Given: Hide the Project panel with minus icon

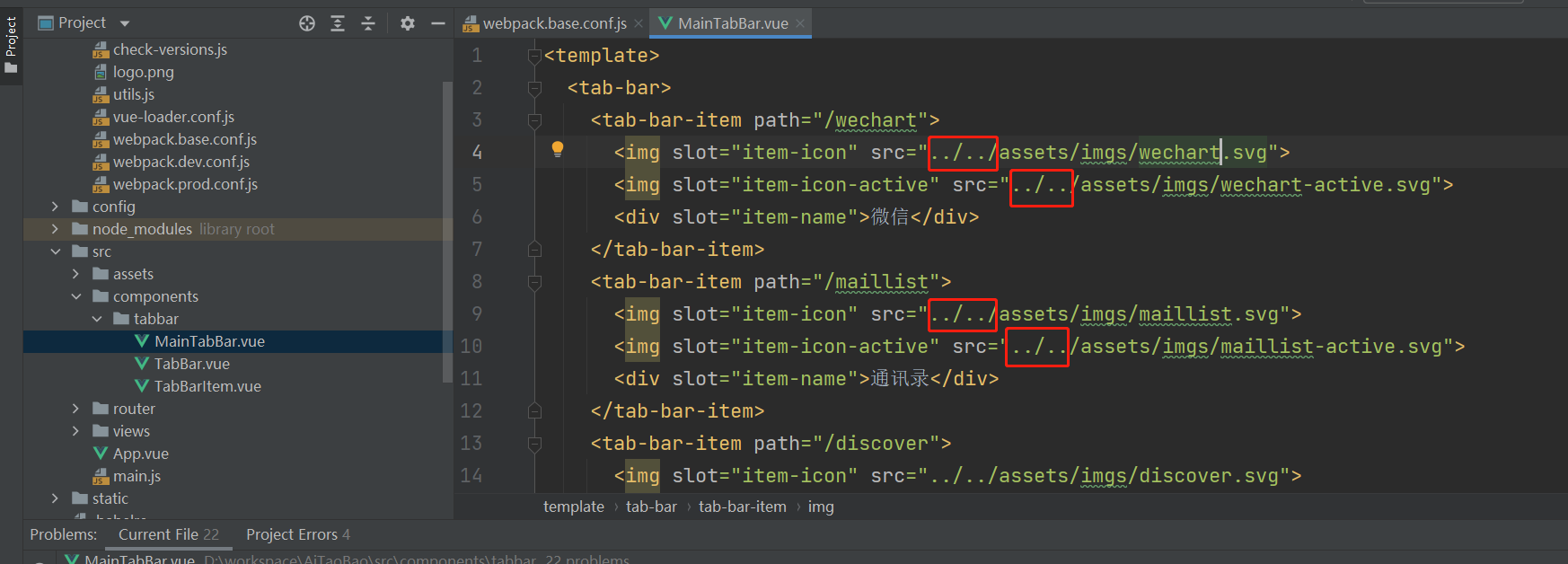Looking at the screenshot, I should pos(438,23).
